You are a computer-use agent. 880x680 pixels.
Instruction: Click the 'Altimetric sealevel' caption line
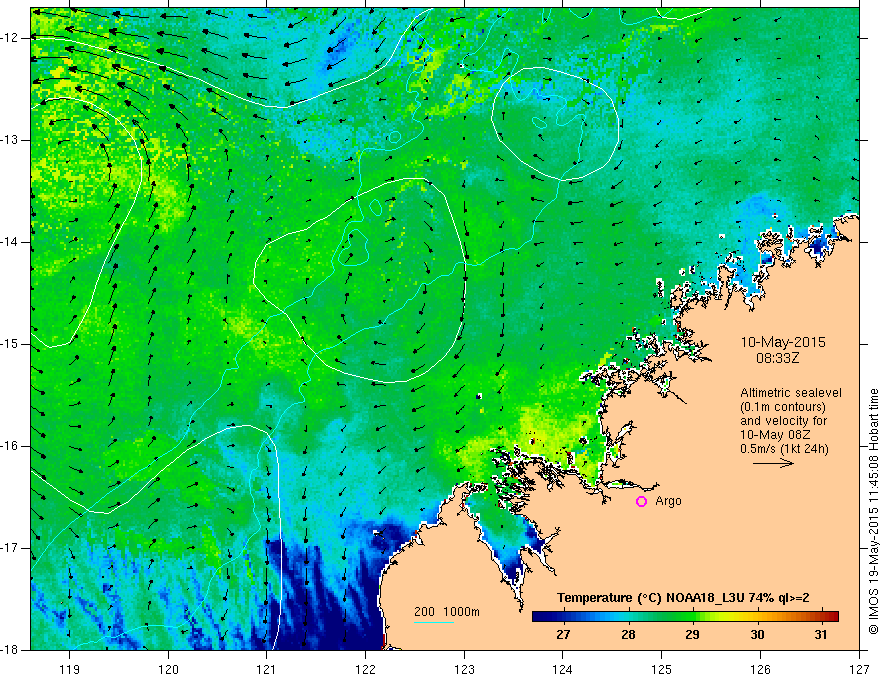791,393
